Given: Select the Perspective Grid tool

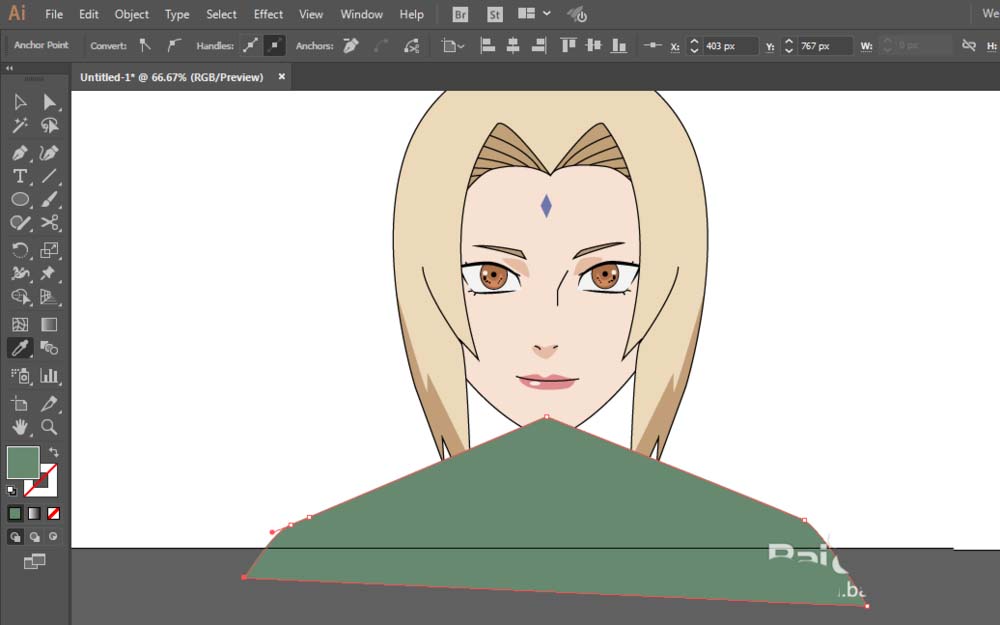Looking at the screenshot, I should point(49,297).
